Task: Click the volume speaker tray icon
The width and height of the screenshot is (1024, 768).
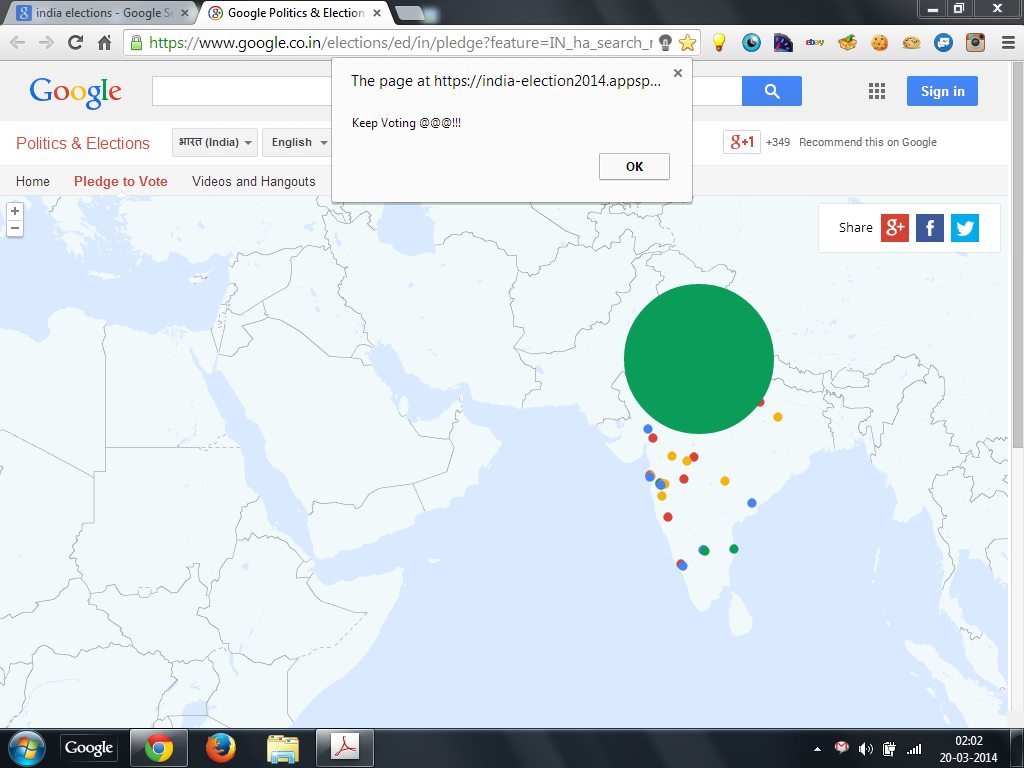Action: point(865,749)
